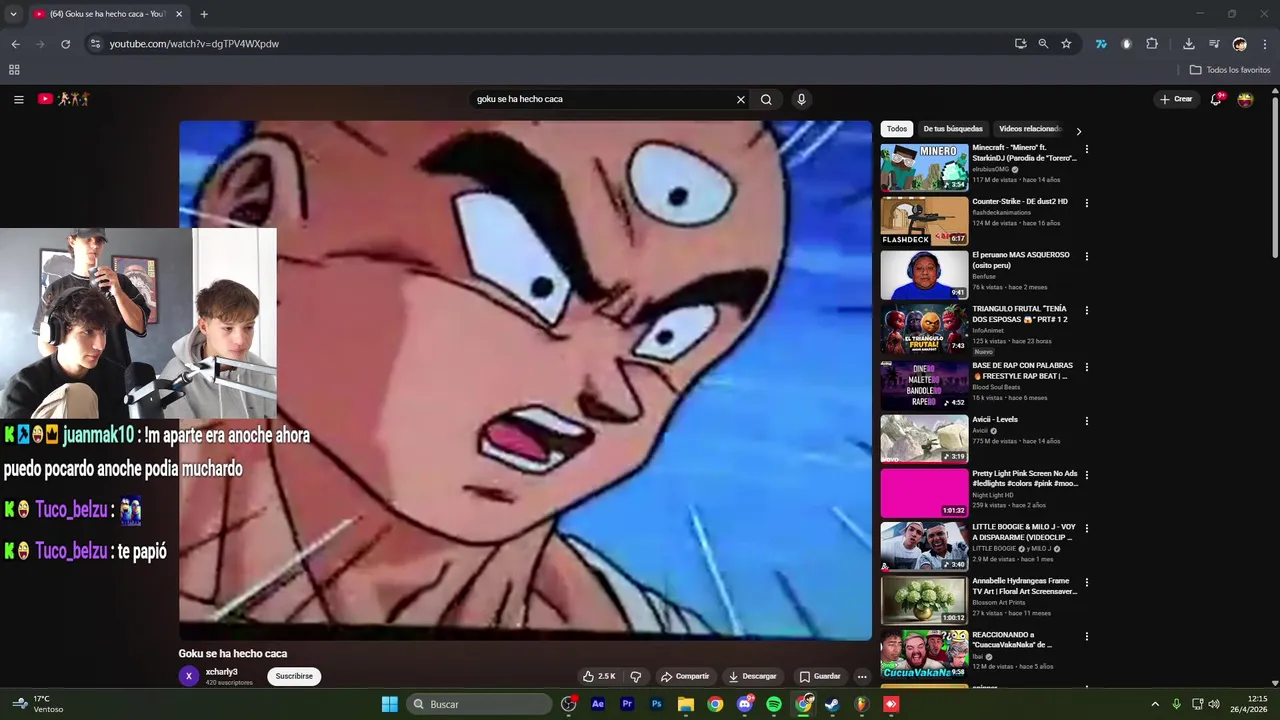Open more actions menu below the video
Viewport: 1280px width, 720px height.
pos(862,676)
